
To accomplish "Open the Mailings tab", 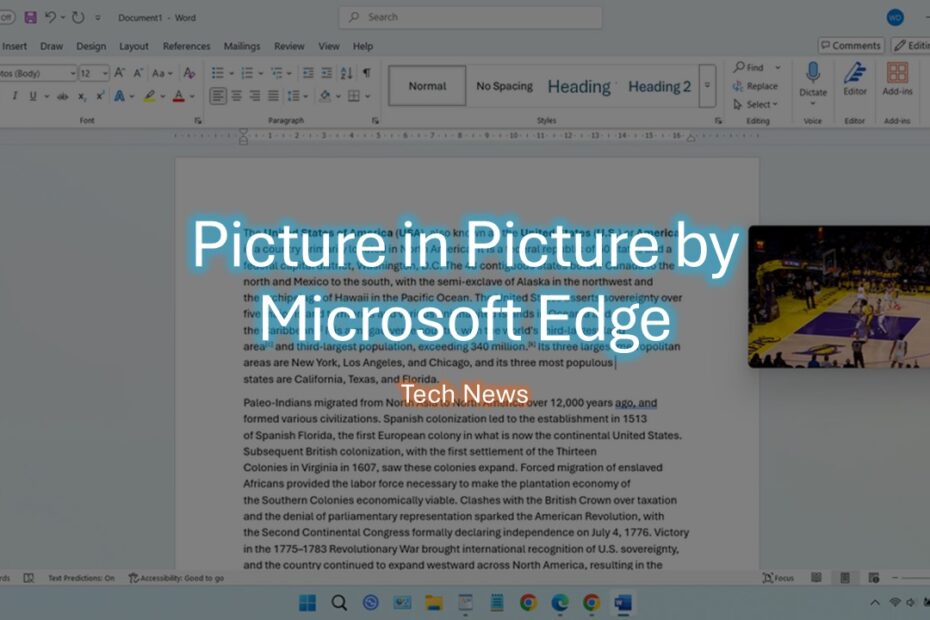I will point(241,46).
